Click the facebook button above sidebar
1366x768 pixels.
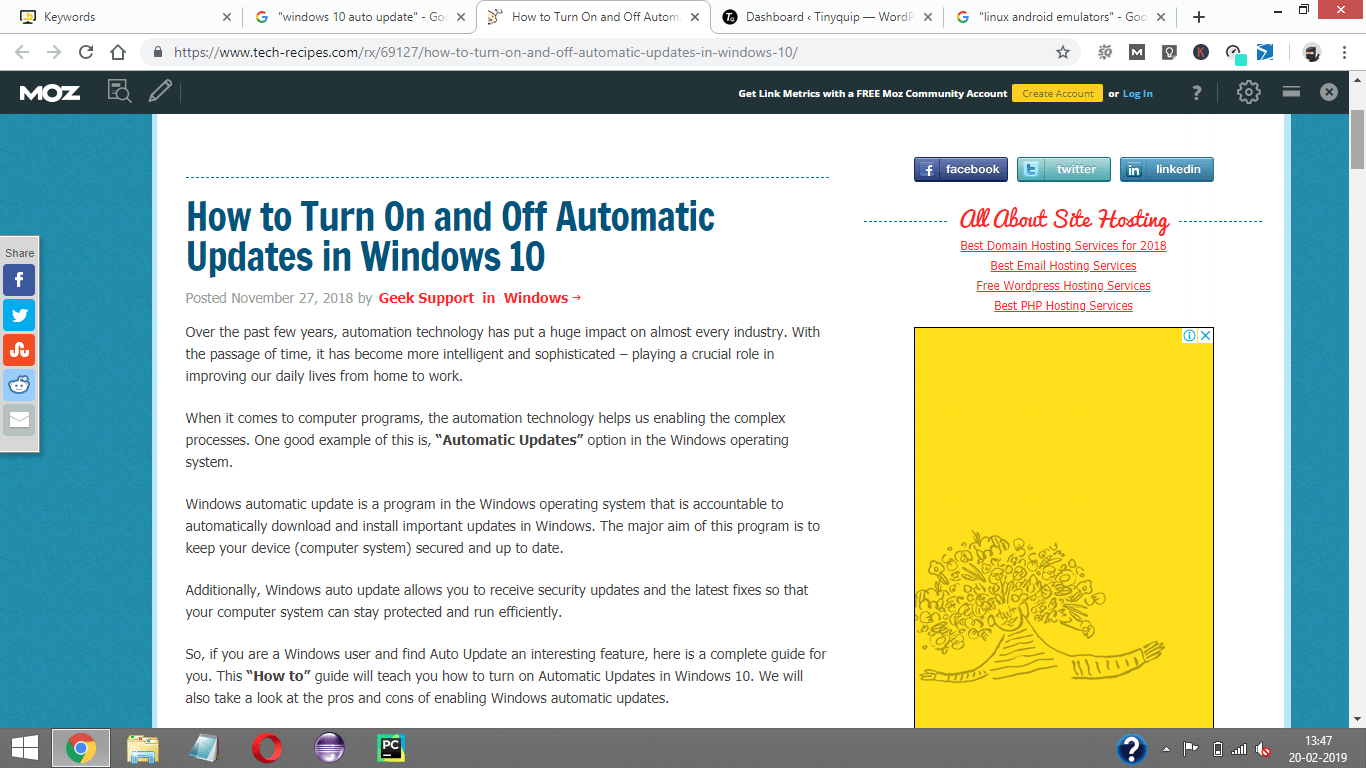[x=960, y=169]
